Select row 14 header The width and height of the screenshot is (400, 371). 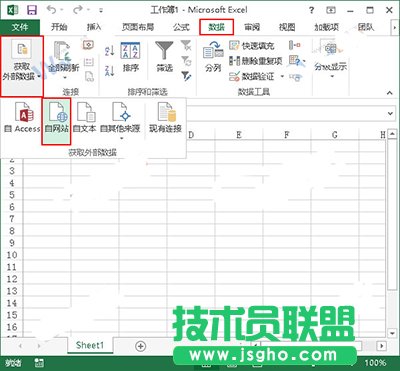pos(12,303)
